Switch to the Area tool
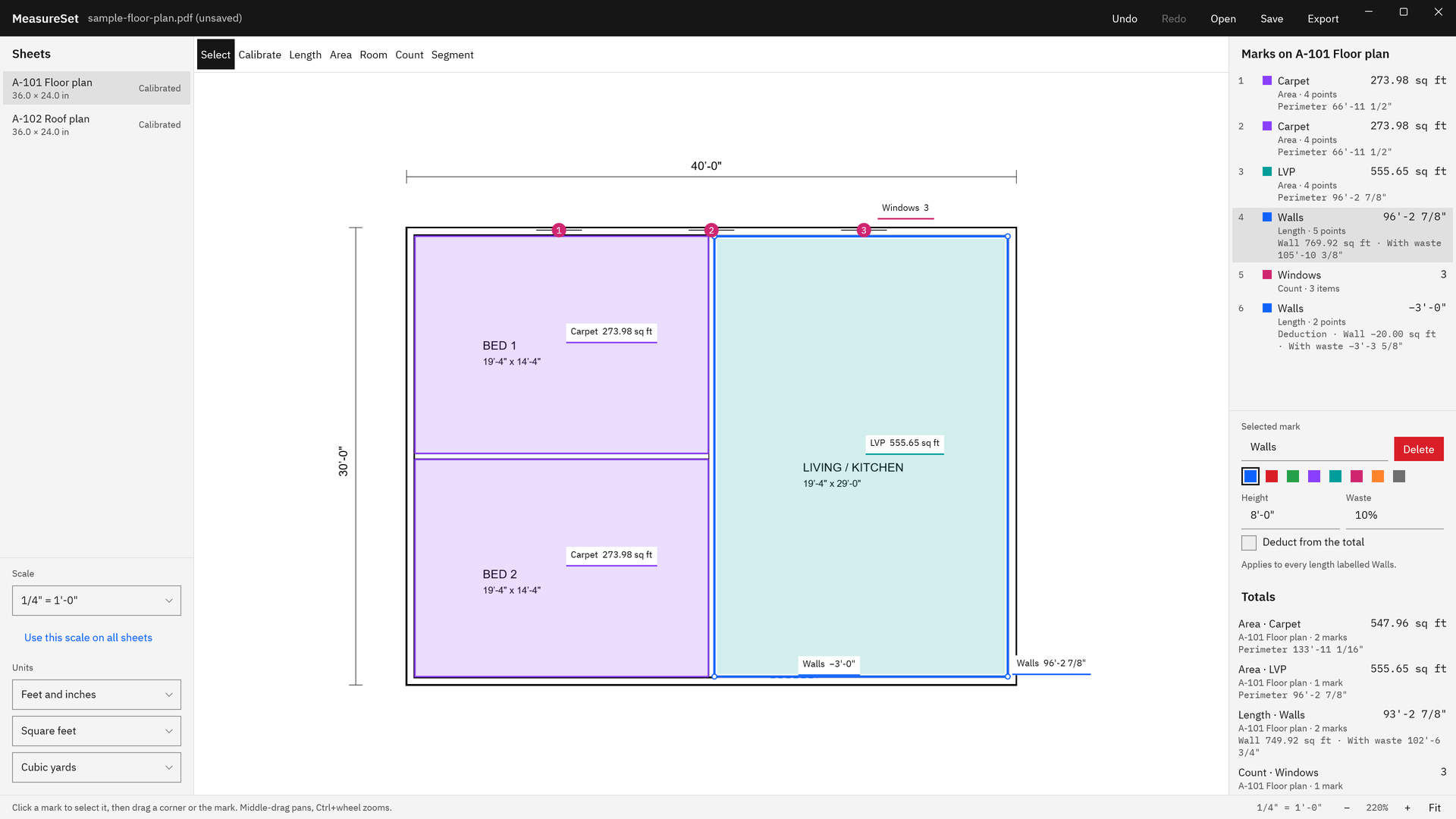1456x819 pixels. (340, 55)
